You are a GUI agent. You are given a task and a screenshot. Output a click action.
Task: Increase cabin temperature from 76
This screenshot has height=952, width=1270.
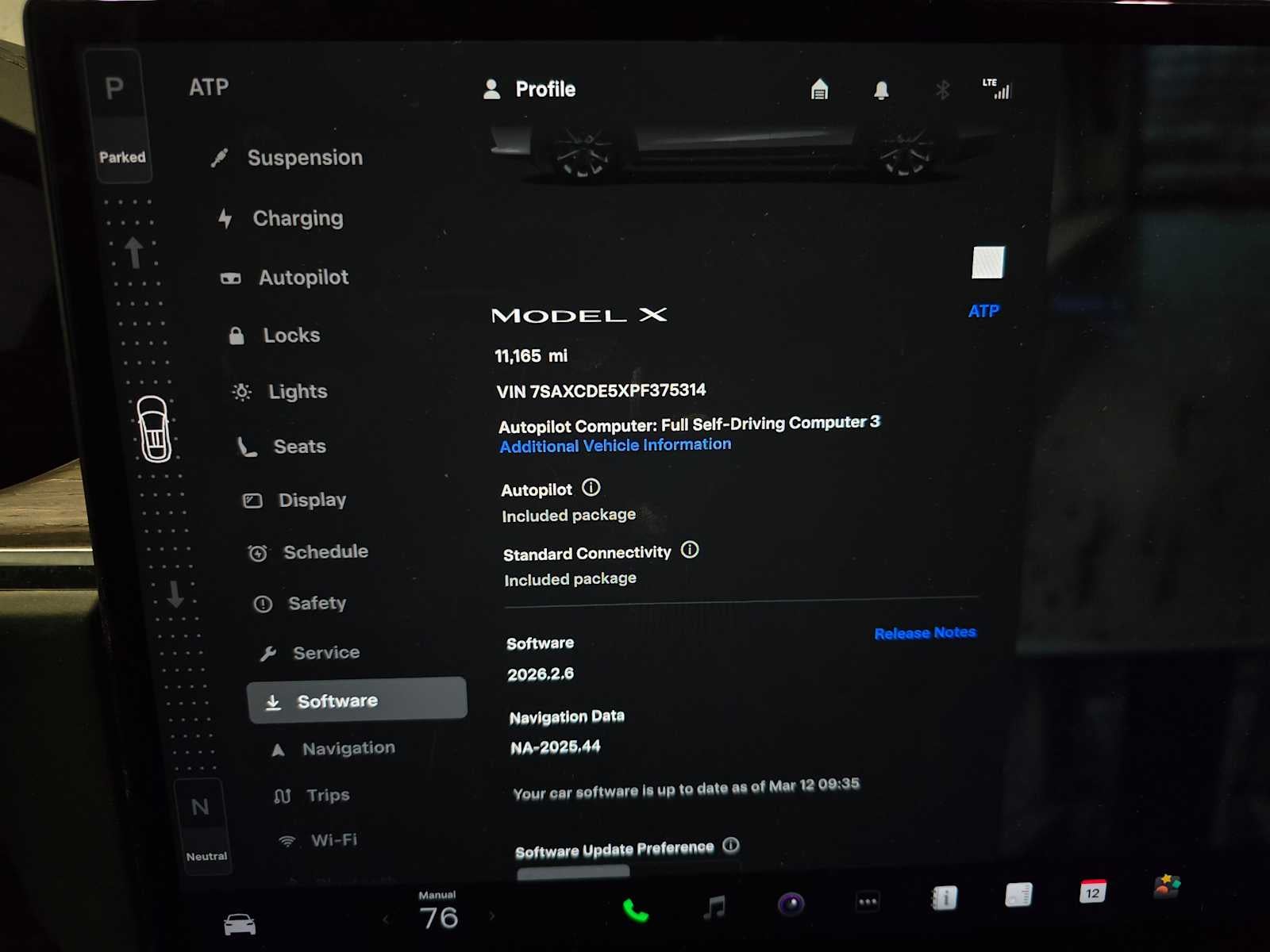494,915
